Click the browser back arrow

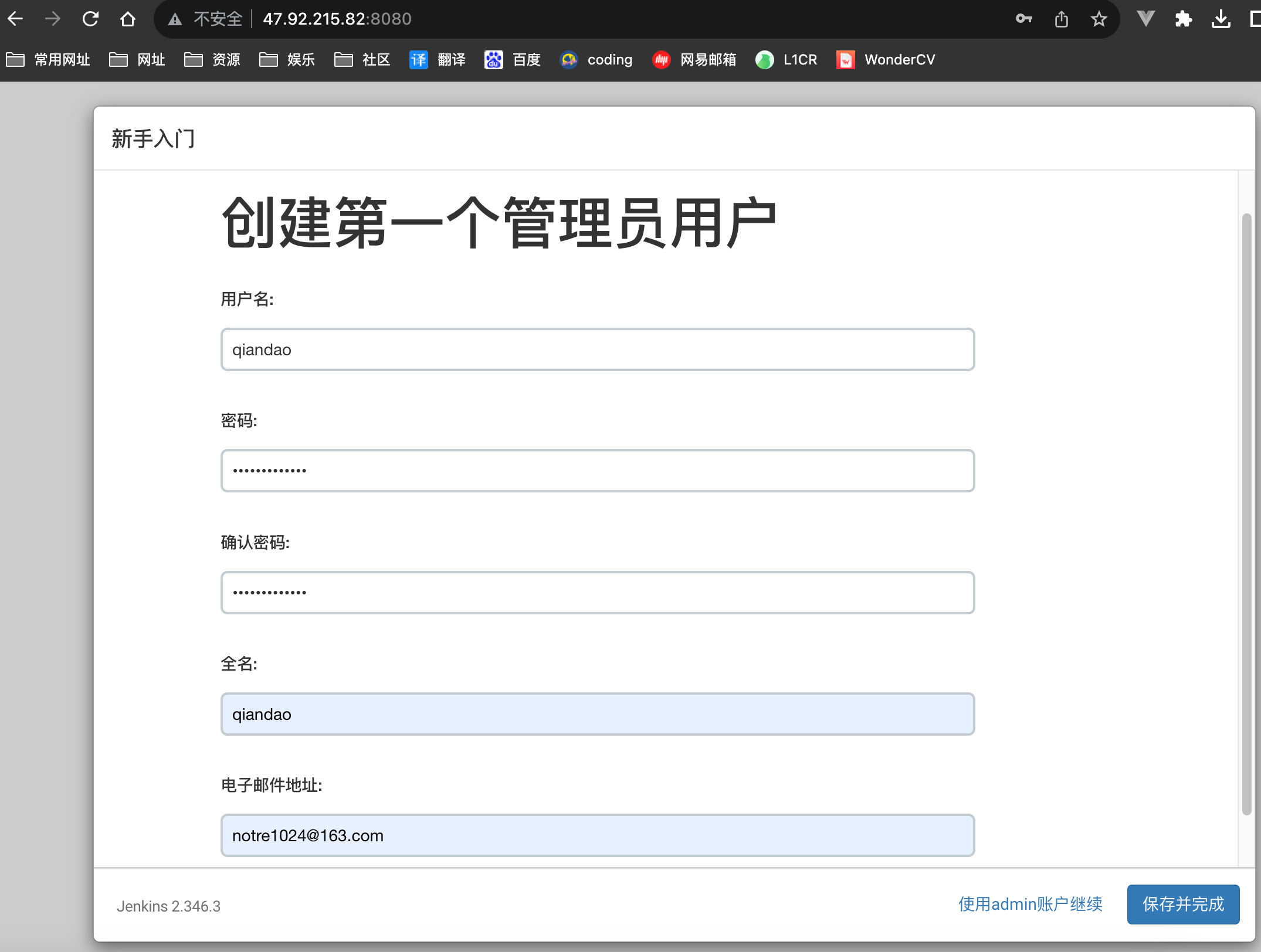16,19
